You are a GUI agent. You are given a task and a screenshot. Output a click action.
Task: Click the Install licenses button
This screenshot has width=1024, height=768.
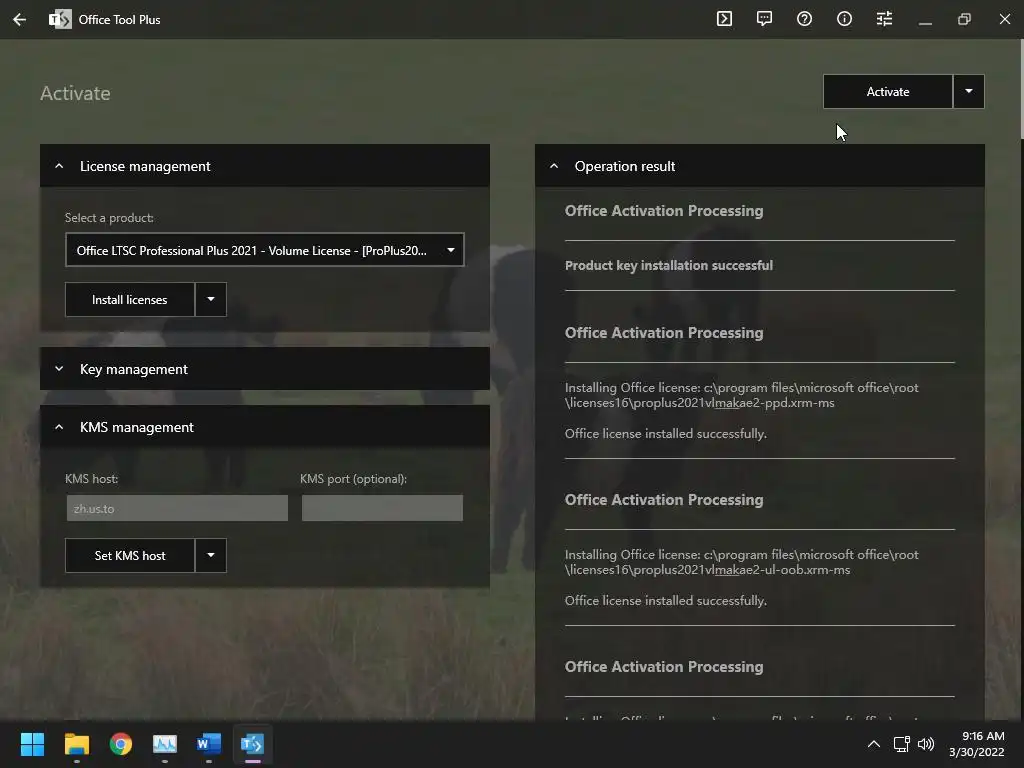(x=129, y=300)
